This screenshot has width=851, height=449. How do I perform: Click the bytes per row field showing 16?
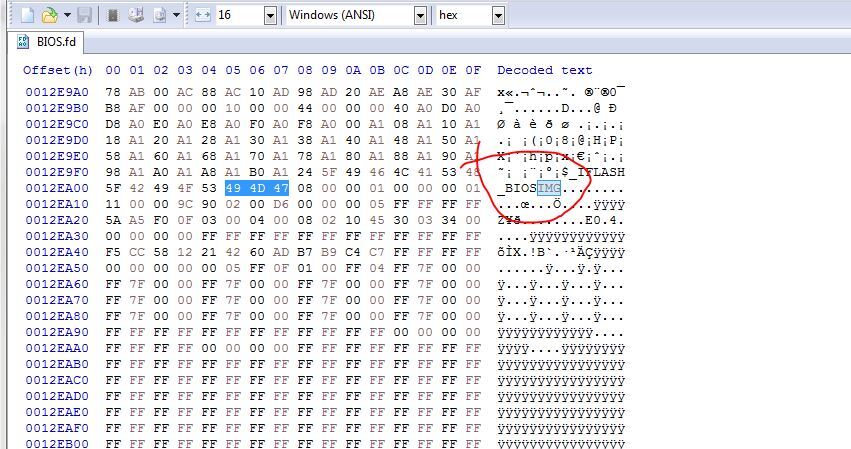pyautogui.click(x=239, y=15)
